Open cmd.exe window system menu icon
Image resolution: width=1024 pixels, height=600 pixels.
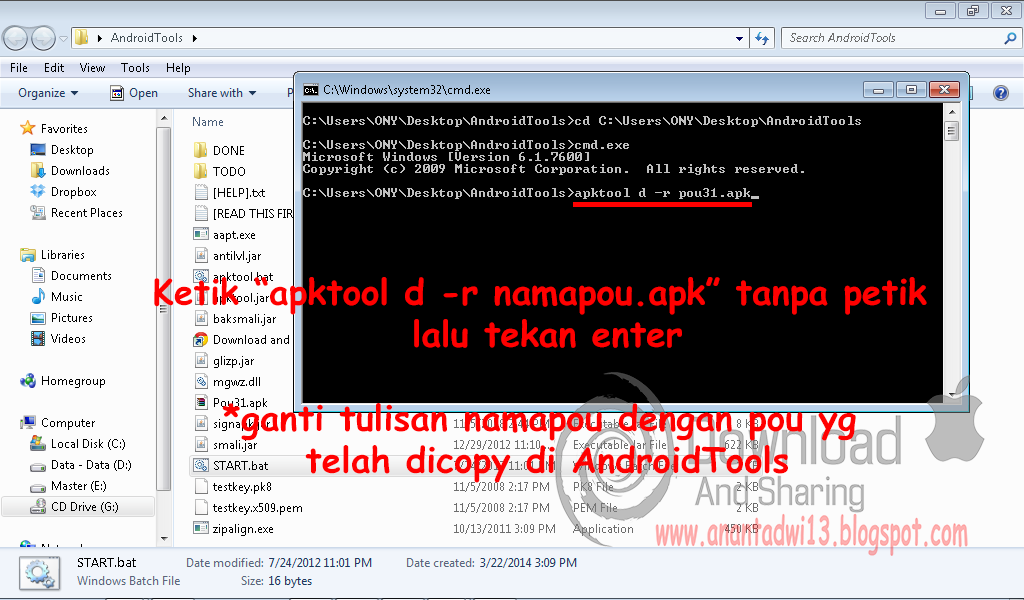pyautogui.click(x=310, y=90)
